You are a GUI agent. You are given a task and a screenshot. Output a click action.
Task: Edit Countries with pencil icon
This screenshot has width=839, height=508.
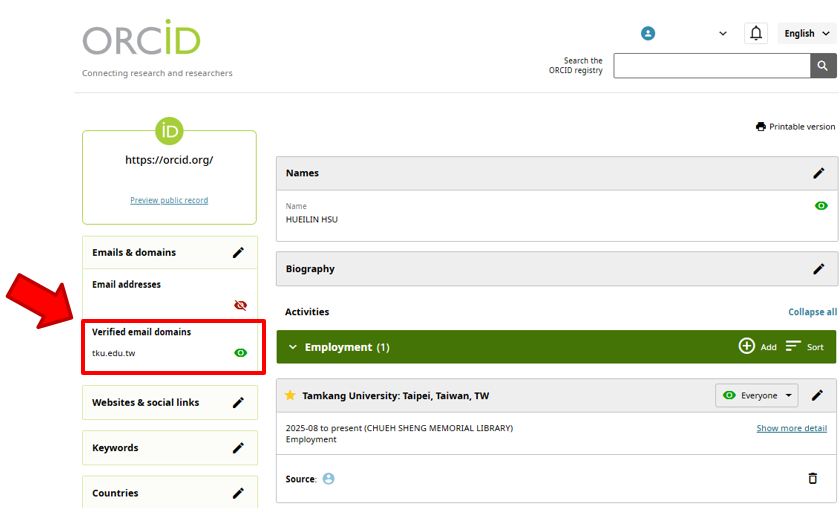click(238, 493)
